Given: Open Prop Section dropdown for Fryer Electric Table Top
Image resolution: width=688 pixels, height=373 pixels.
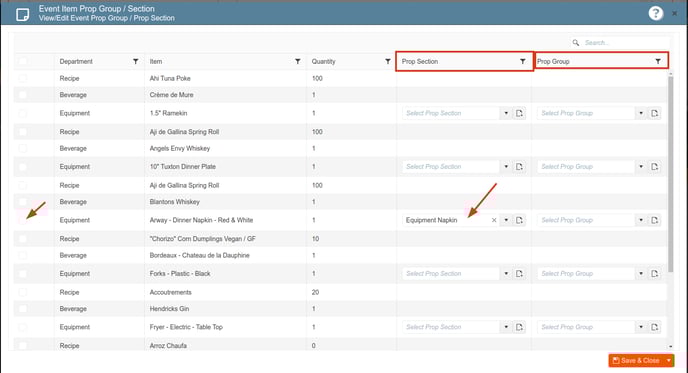Looking at the screenshot, I should pyautogui.click(x=506, y=327).
